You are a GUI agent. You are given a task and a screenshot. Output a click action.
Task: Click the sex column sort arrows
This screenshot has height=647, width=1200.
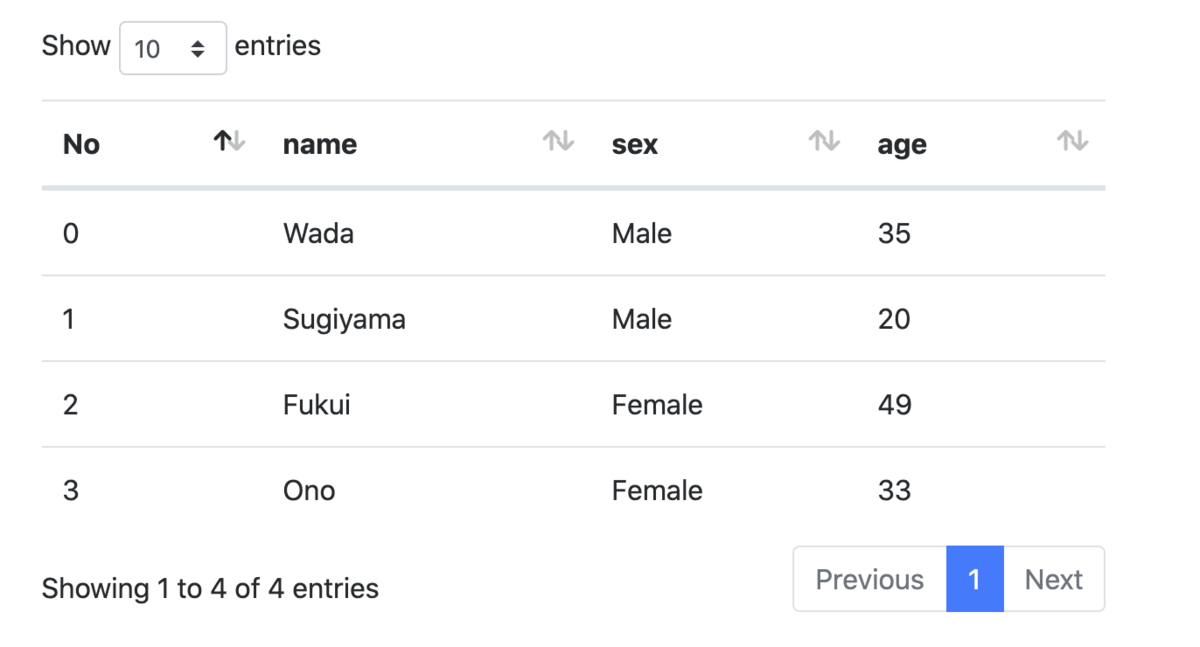coord(824,142)
